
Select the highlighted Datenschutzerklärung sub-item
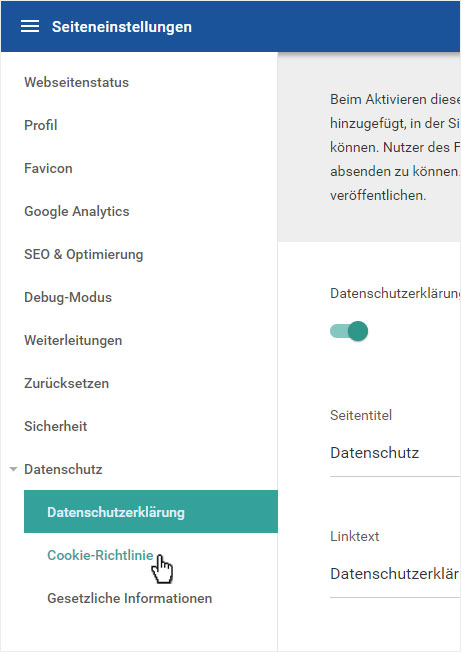pos(151,511)
